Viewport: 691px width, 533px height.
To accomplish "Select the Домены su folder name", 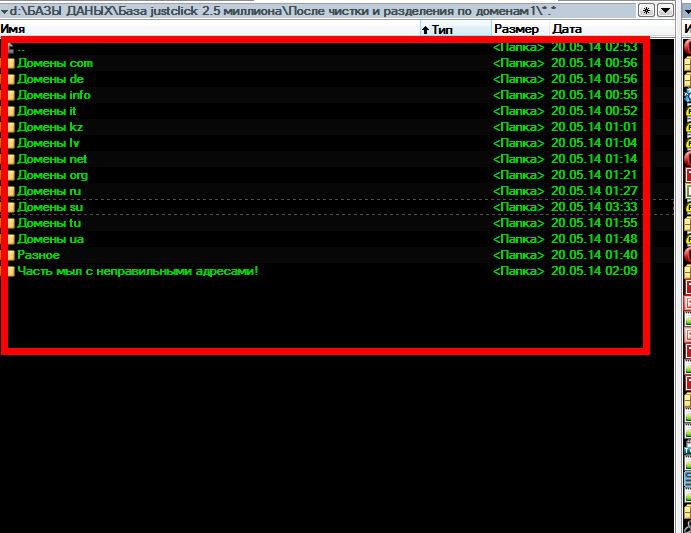I will pyautogui.click(x=50, y=207).
